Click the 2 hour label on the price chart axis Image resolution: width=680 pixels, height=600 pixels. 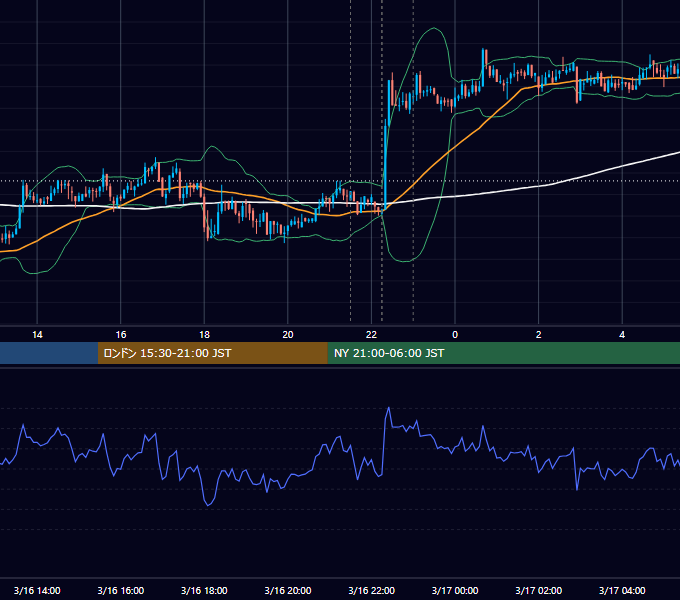pos(539,335)
